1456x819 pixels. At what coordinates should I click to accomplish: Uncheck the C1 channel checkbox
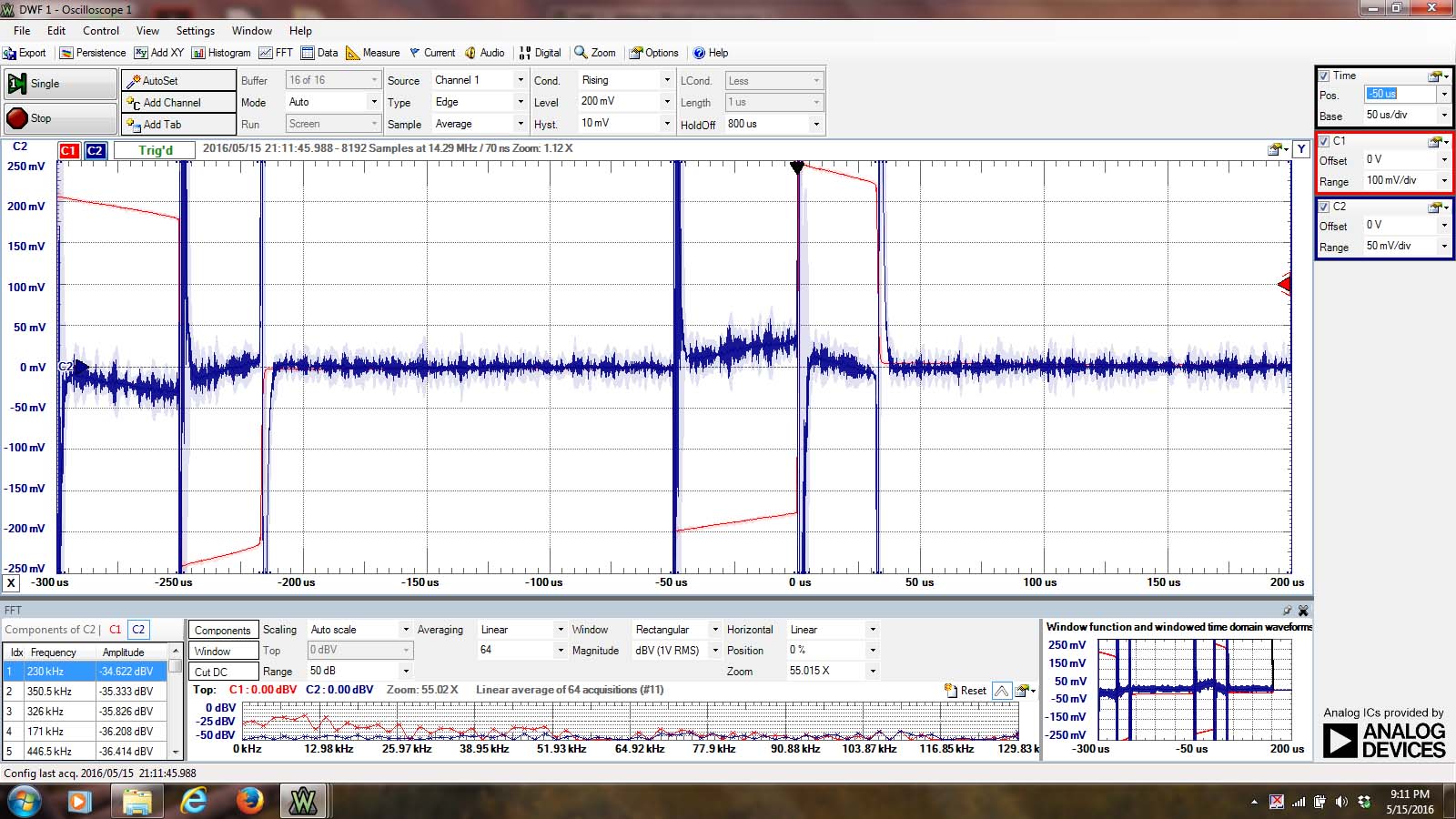coord(1324,141)
